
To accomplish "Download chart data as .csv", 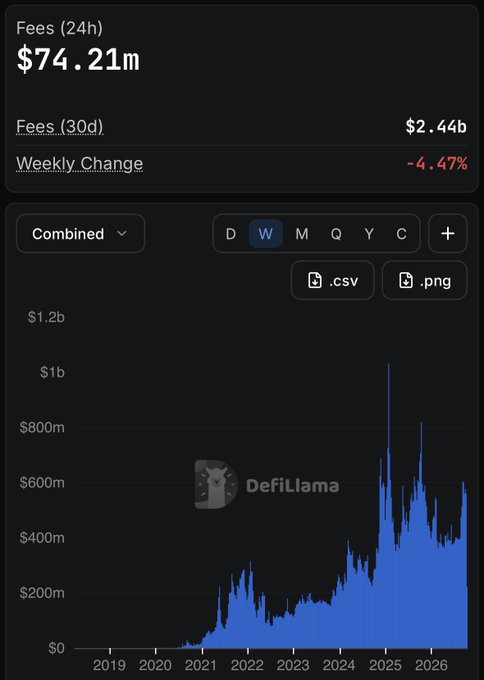I will 333,281.
